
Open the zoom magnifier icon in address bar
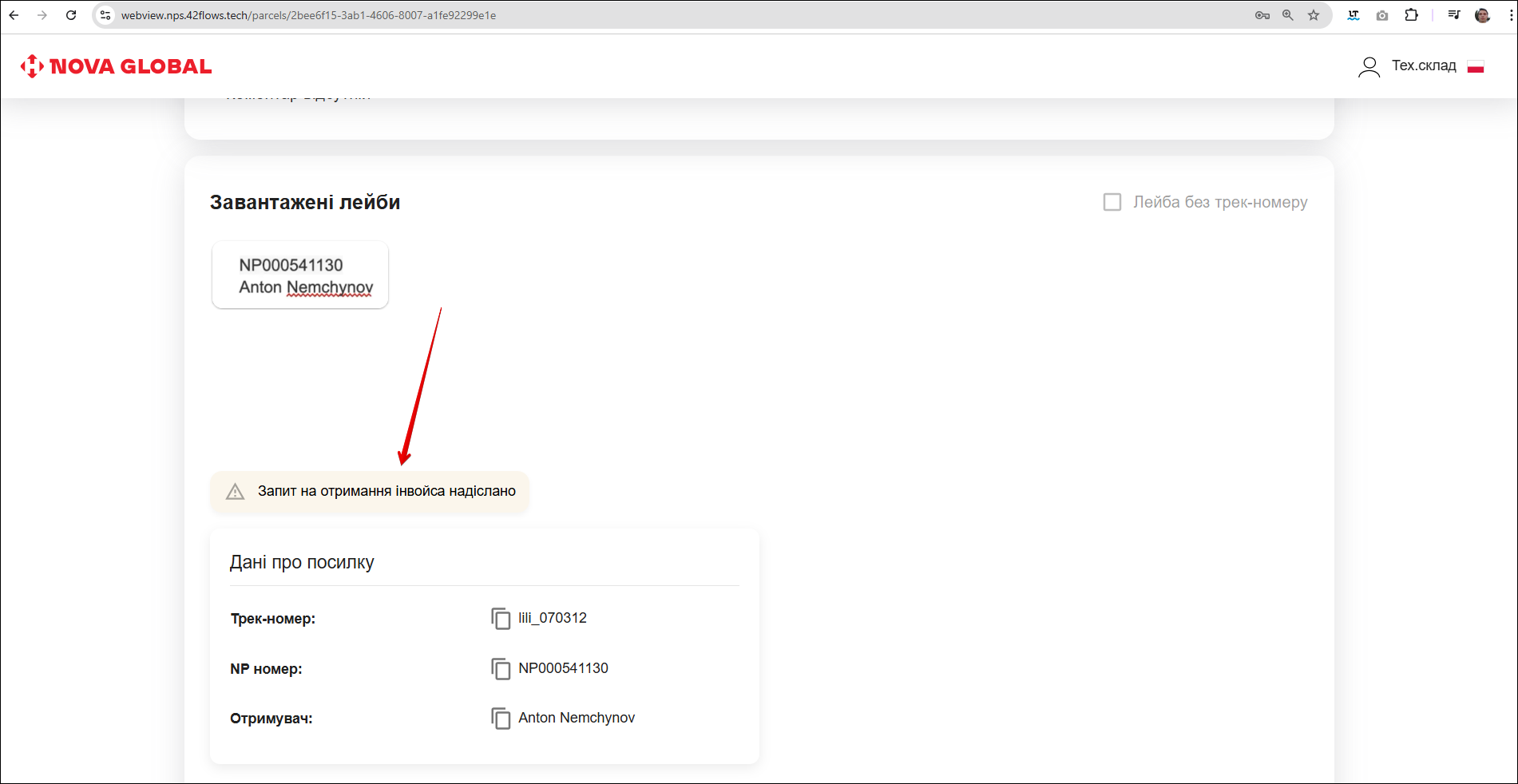[1288, 15]
